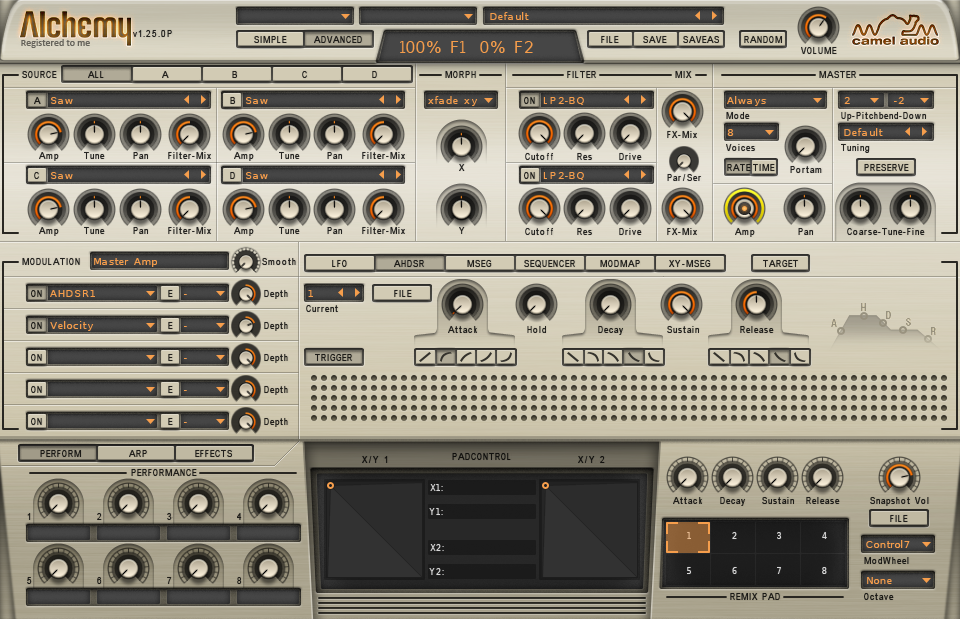Image resolution: width=960 pixels, height=619 pixels.
Task: Toggle ON for AHDSR1 modulation row
Action: pos(37,294)
